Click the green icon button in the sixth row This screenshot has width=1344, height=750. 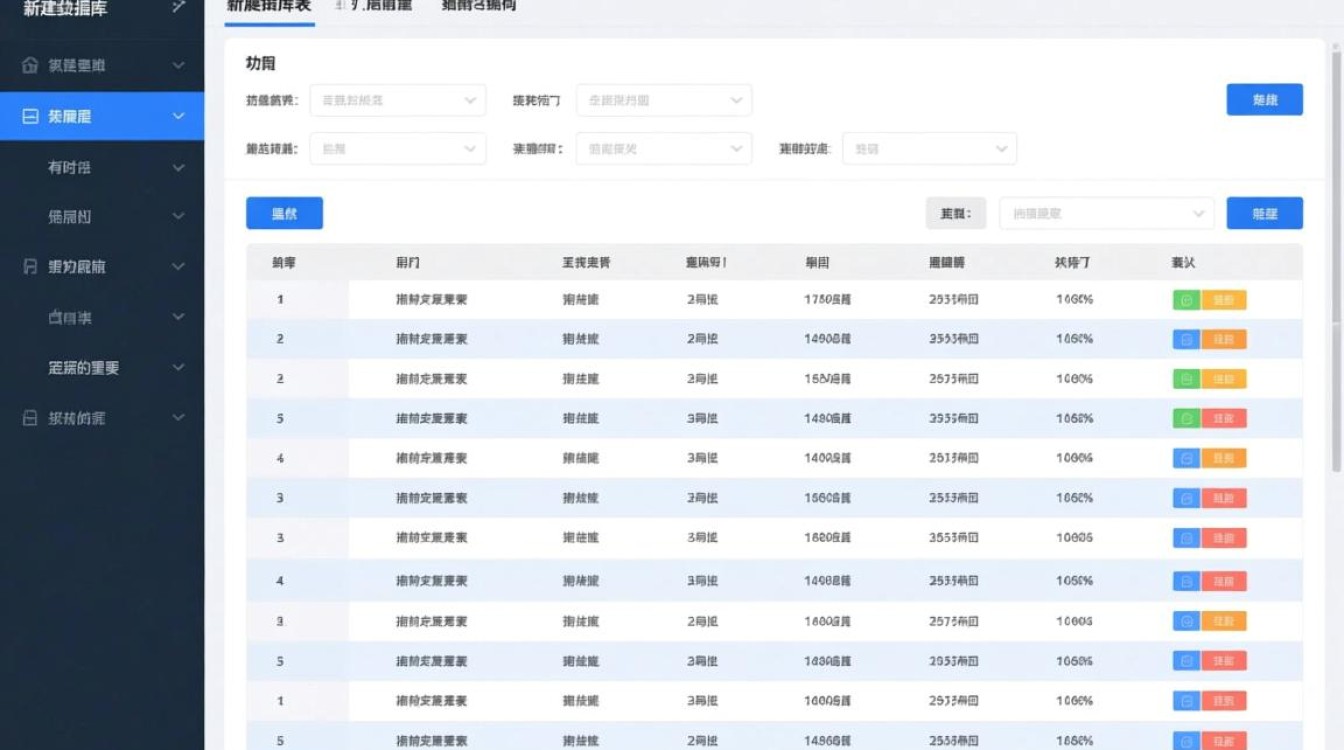pyautogui.click(x=1186, y=498)
